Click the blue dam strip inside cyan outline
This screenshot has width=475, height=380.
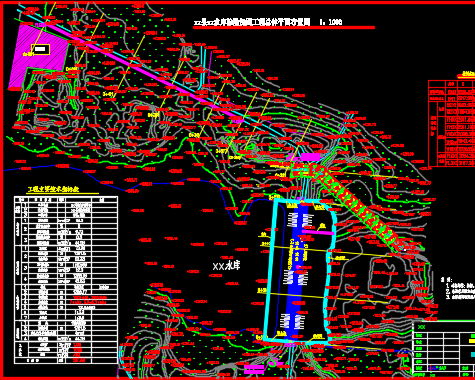click(x=296, y=272)
